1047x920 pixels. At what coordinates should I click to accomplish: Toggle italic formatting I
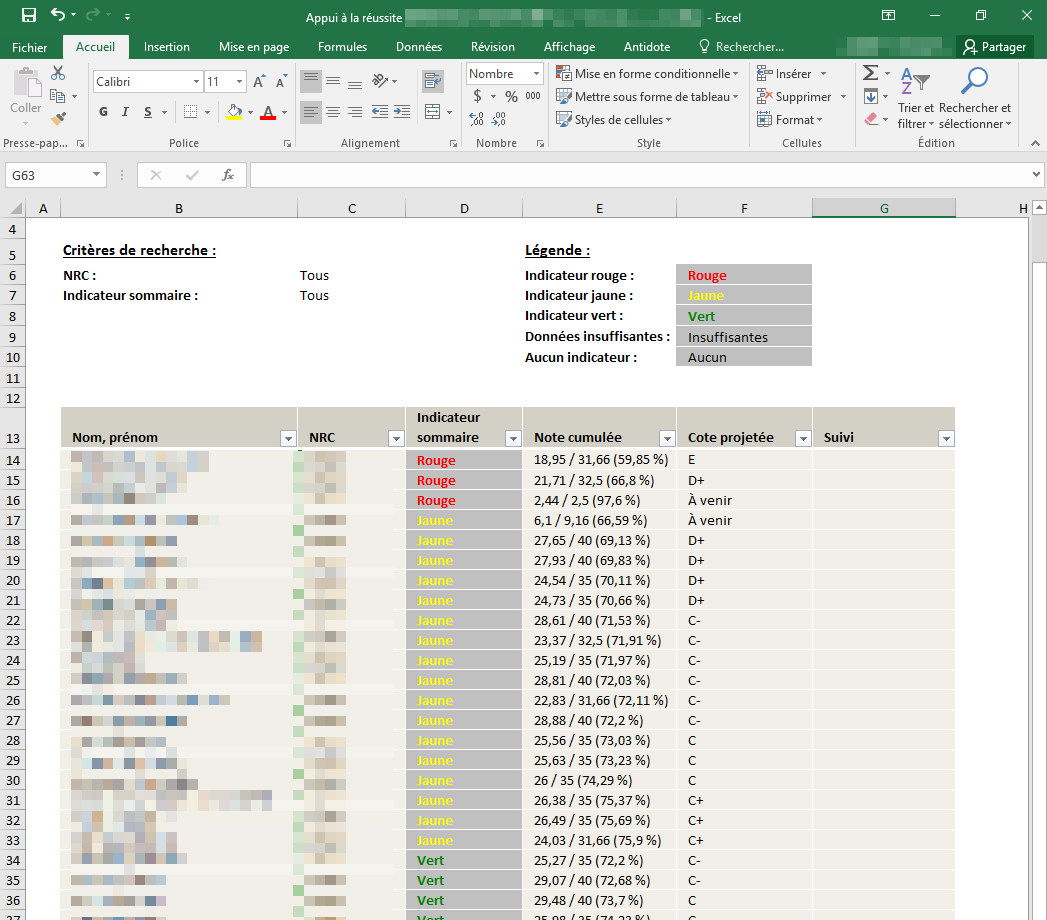(125, 111)
